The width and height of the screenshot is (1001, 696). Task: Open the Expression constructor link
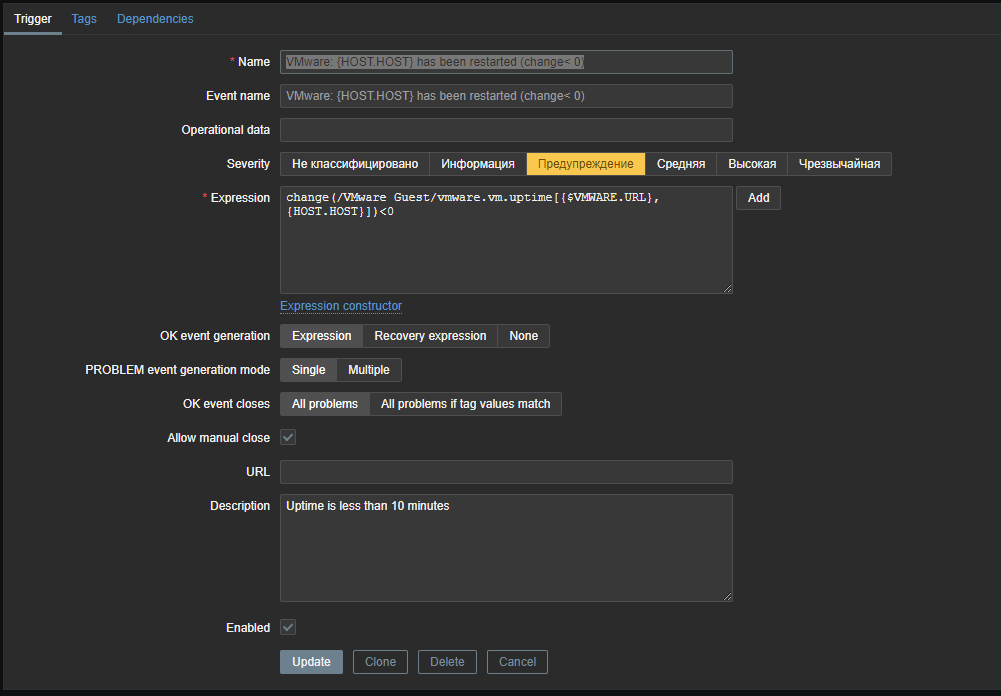click(x=341, y=306)
